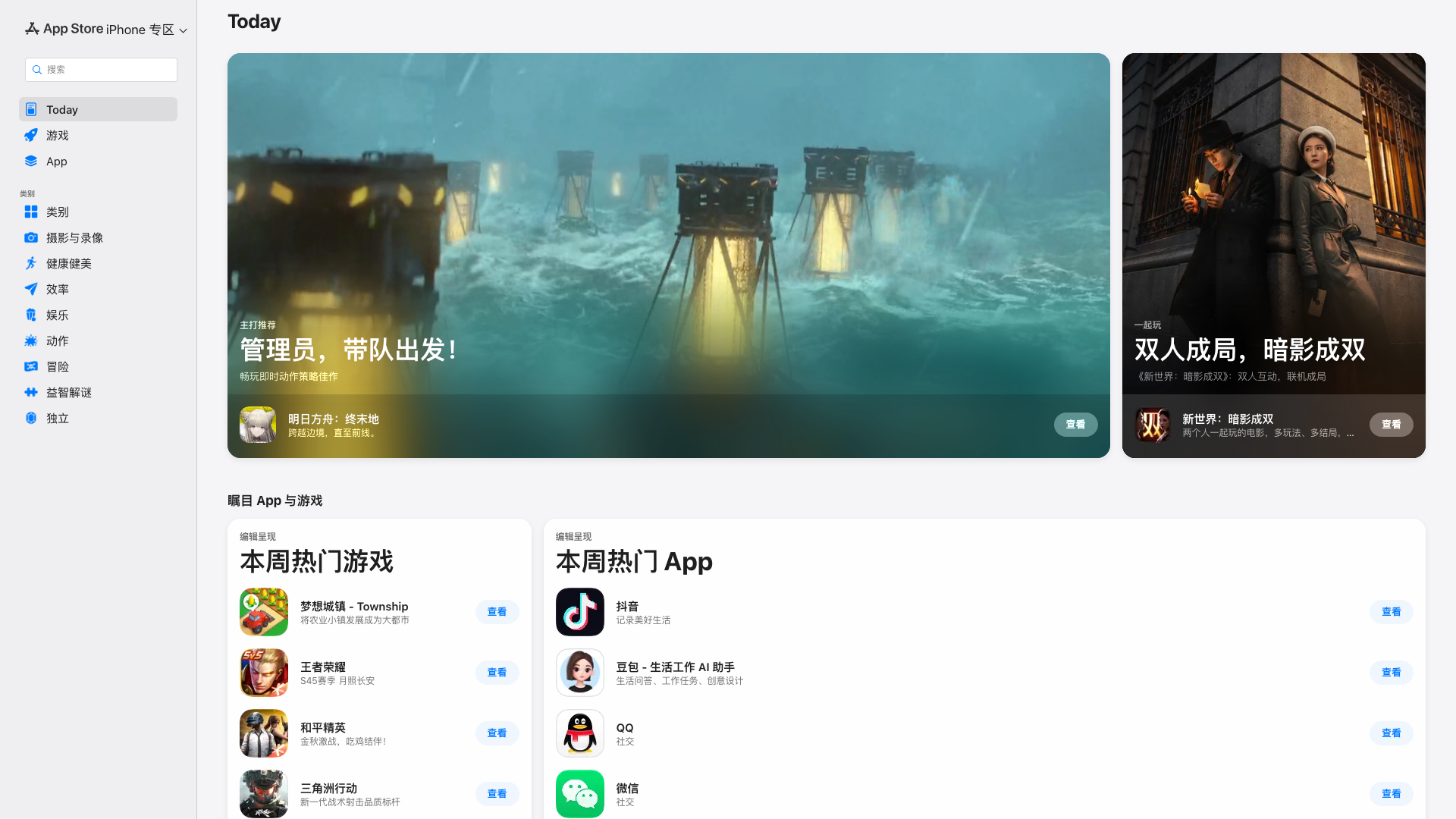Open the 摄影与录像 category
This screenshot has width=1456, height=819.
(x=98, y=238)
